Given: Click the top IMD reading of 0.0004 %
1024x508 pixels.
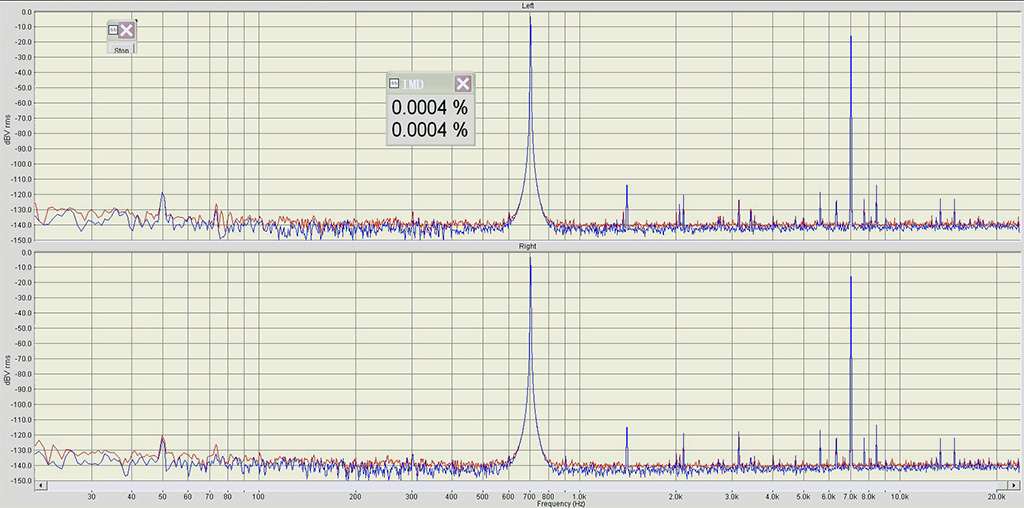Looking at the screenshot, I should [429, 107].
